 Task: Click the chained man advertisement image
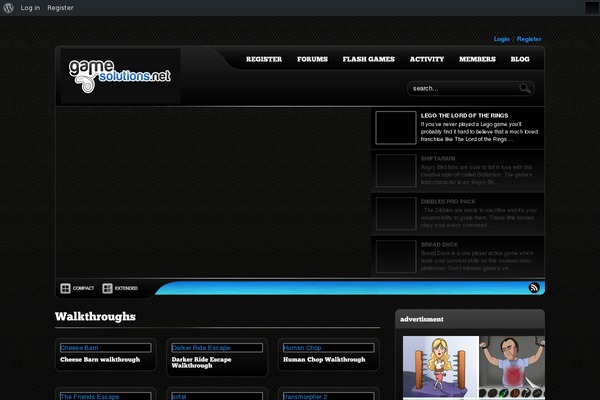(512, 367)
